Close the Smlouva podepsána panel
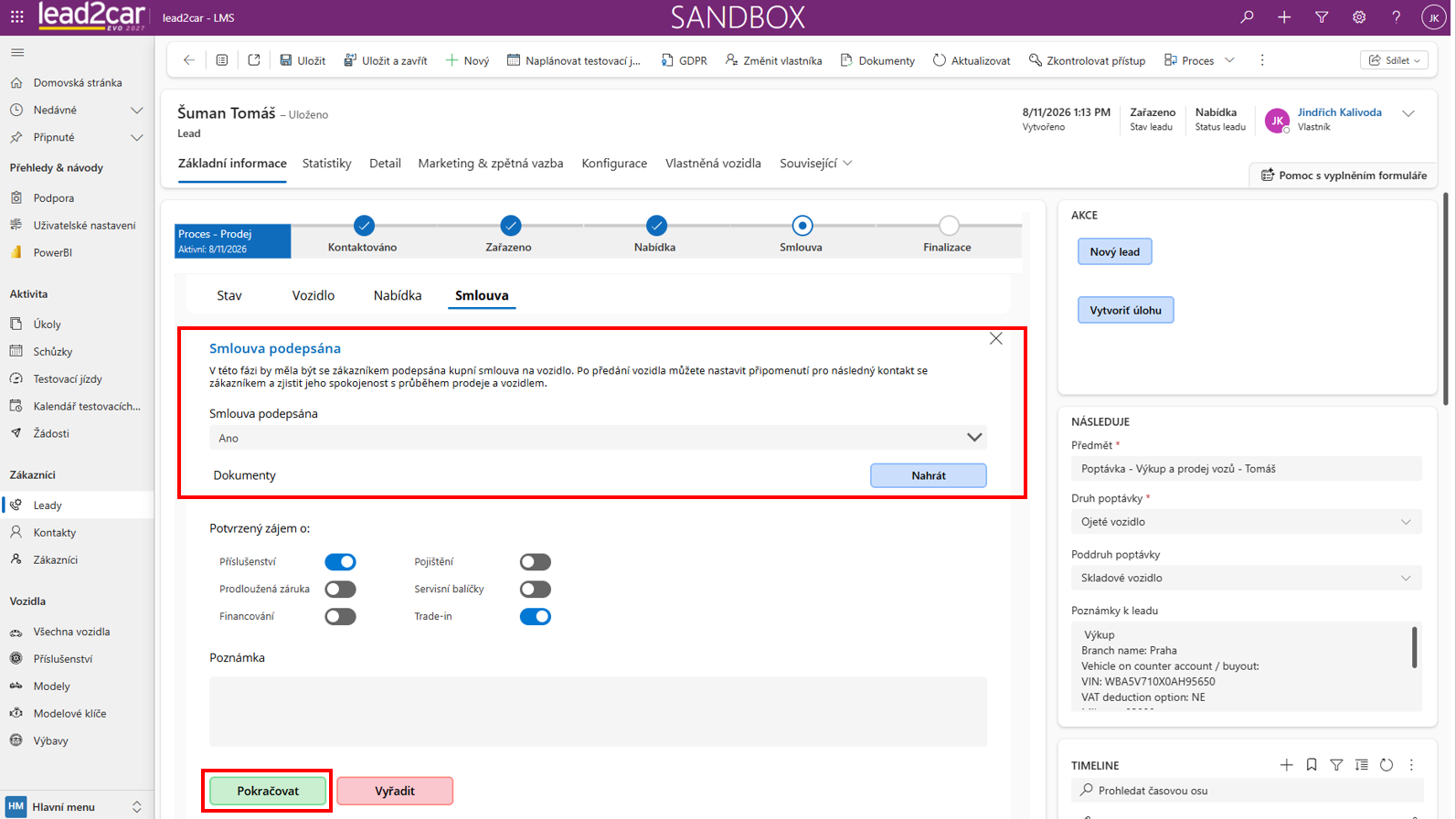This screenshot has height=819, width=1456. click(x=996, y=339)
